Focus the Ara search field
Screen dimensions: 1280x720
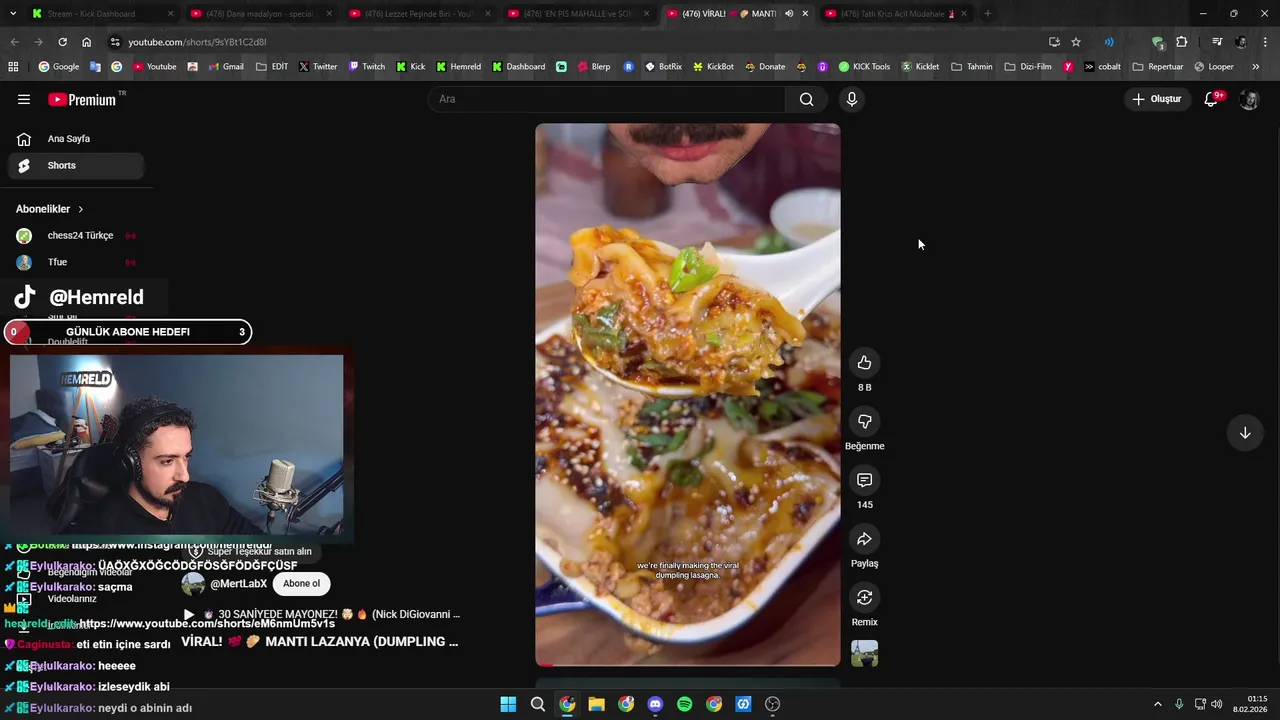coord(607,99)
